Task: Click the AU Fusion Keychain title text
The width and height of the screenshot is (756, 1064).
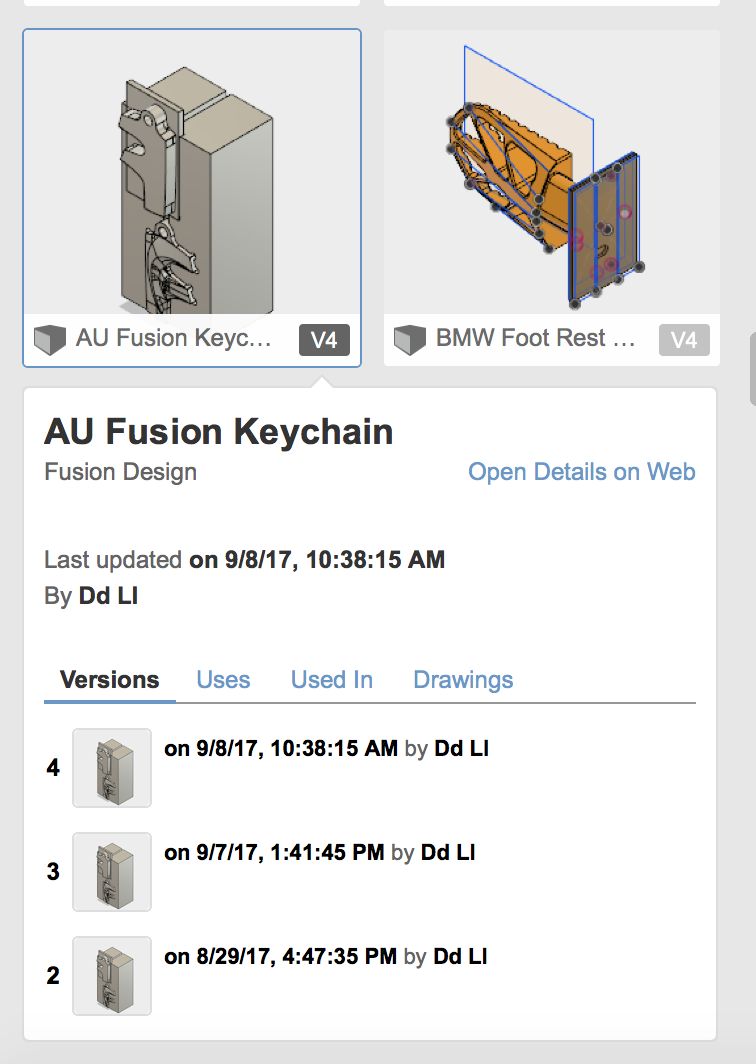Action: (x=220, y=432)
